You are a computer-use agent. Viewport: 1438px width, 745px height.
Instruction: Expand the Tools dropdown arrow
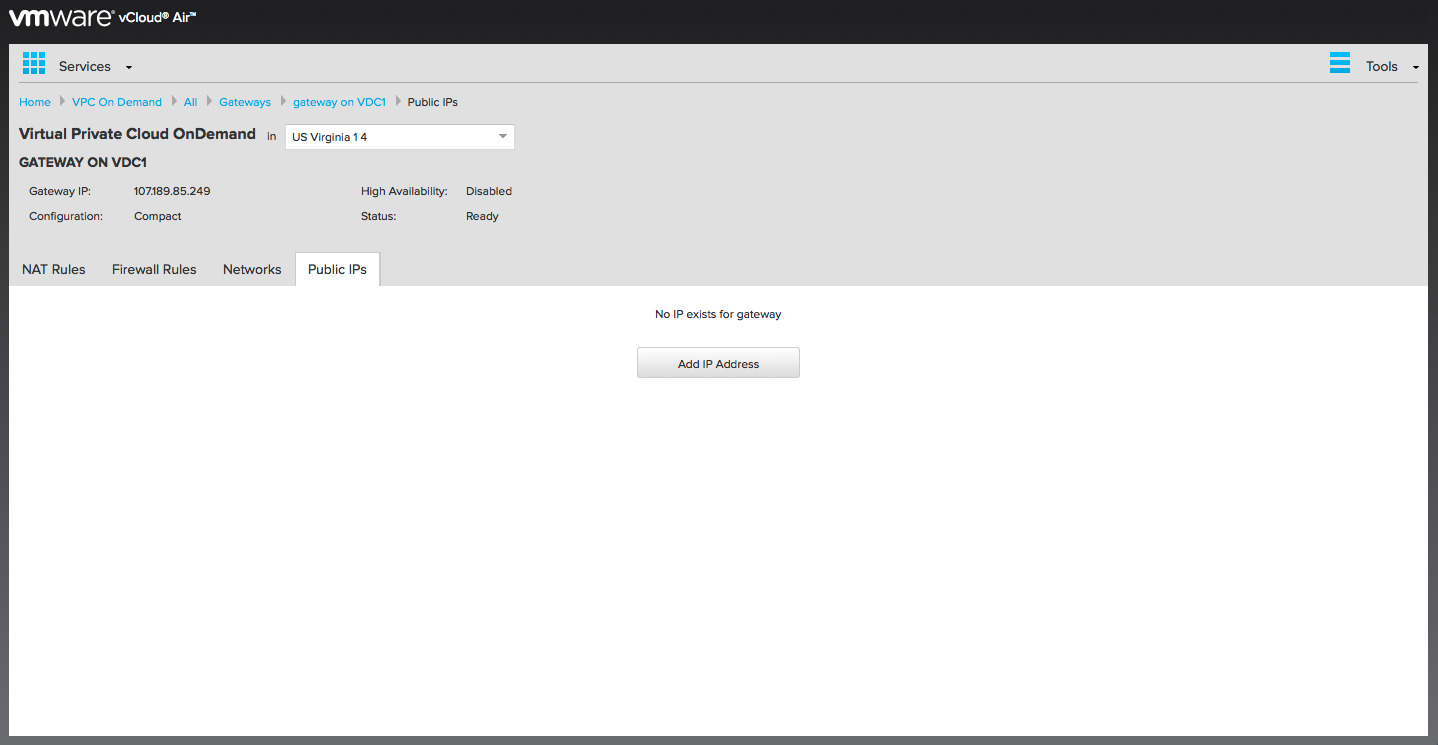pyautogui.click(x=1415, y=68)
